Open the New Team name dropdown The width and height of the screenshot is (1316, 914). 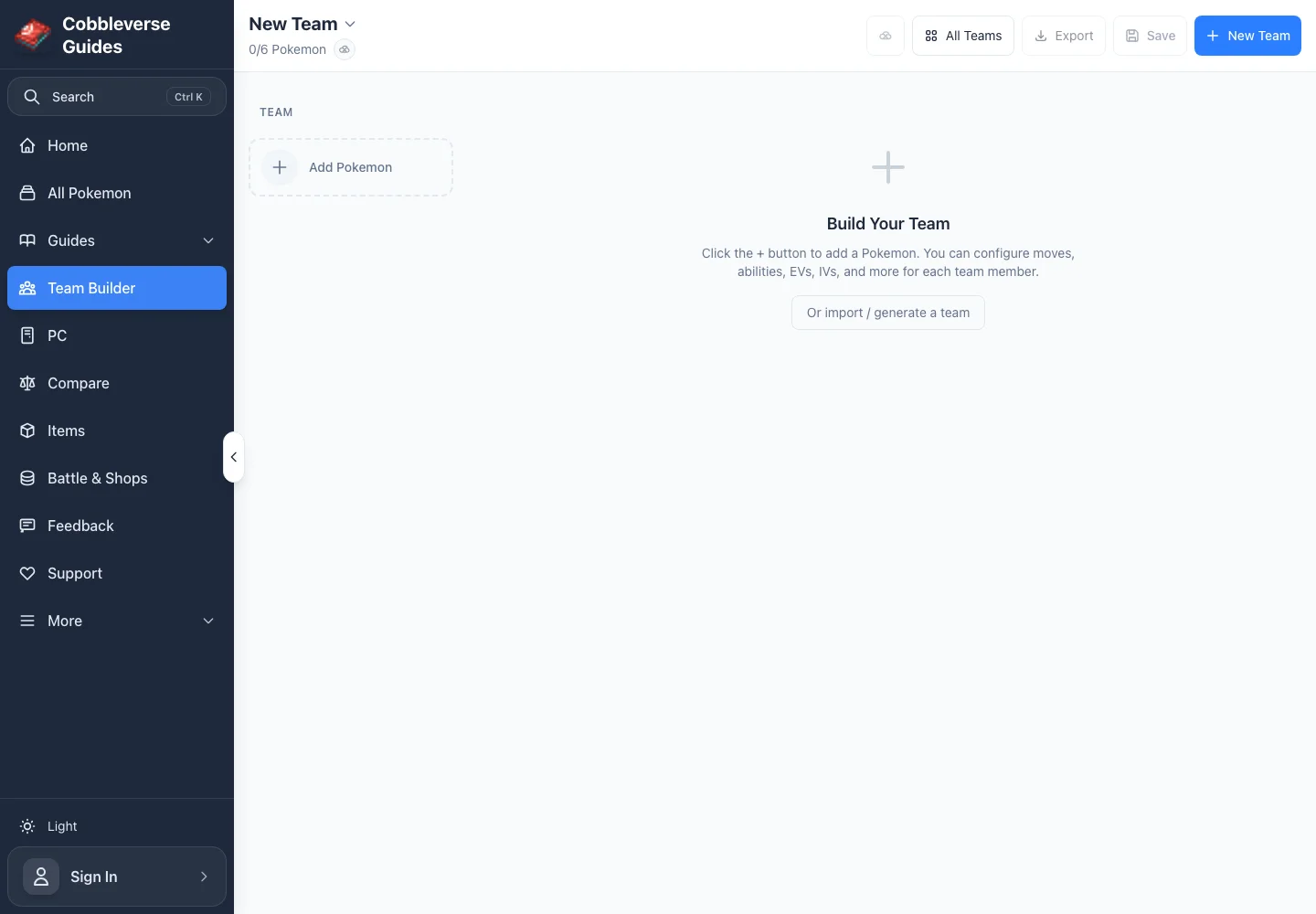pos(302,24)
